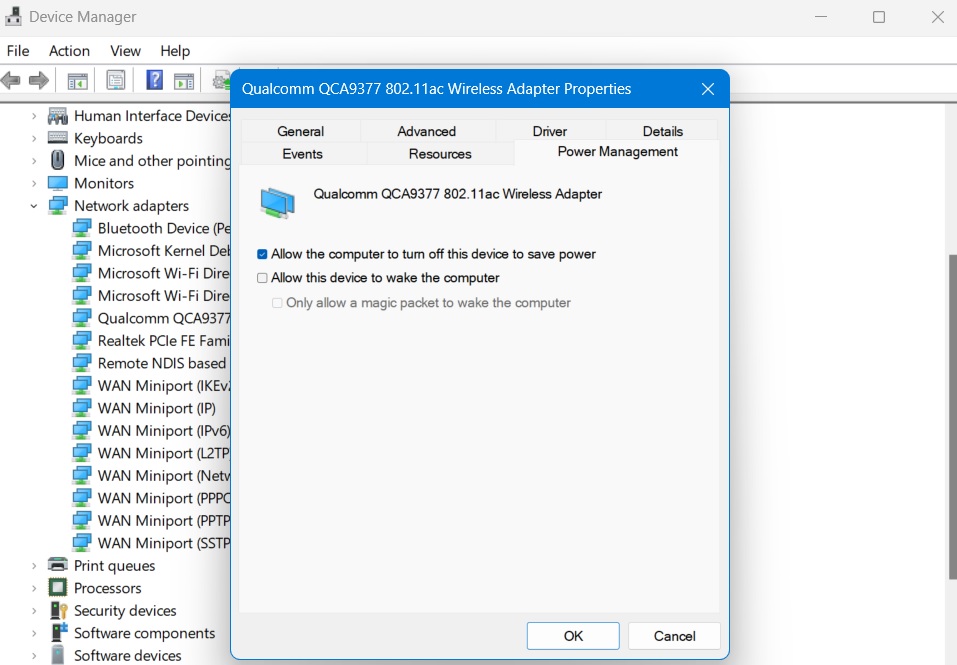Click the show/hide console tree toolbar icon
This screenshot has width=957, height=665.
click(77, 80)
